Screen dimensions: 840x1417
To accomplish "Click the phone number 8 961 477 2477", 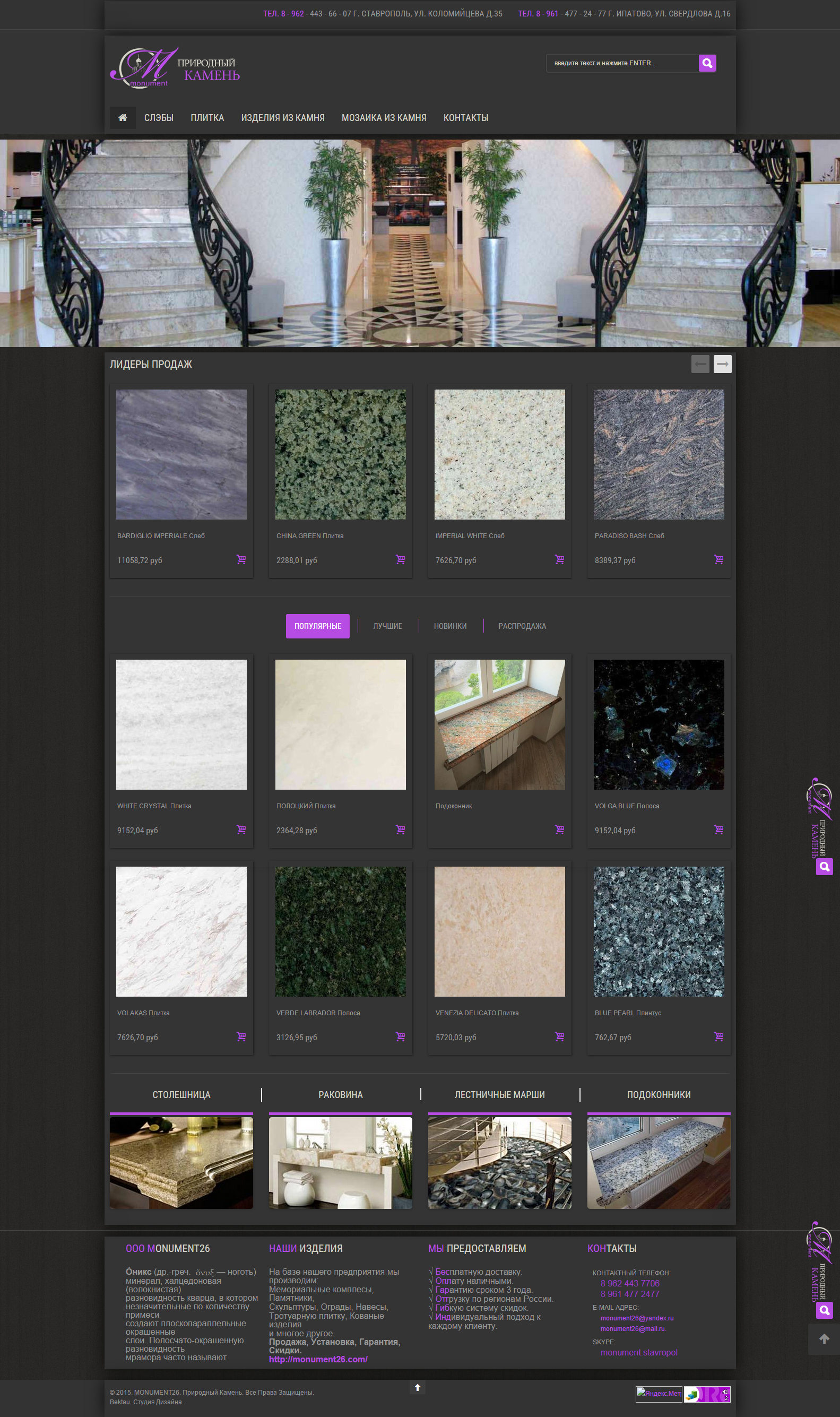I will pos(630,1293).
